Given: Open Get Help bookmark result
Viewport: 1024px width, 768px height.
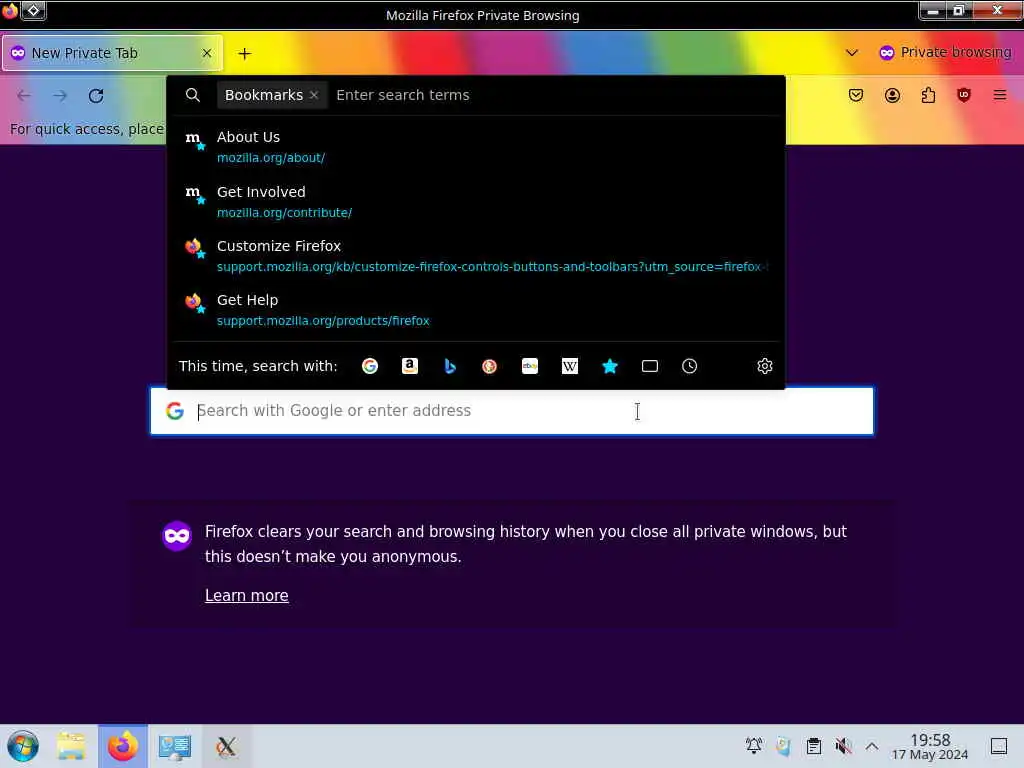Looking at the screenshot, I should pos(476,310).
